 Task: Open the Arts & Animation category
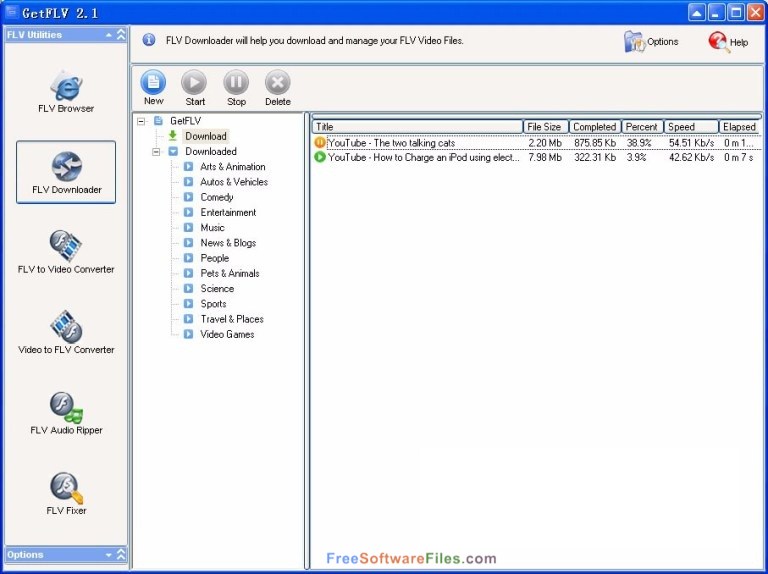coord(233,167)
